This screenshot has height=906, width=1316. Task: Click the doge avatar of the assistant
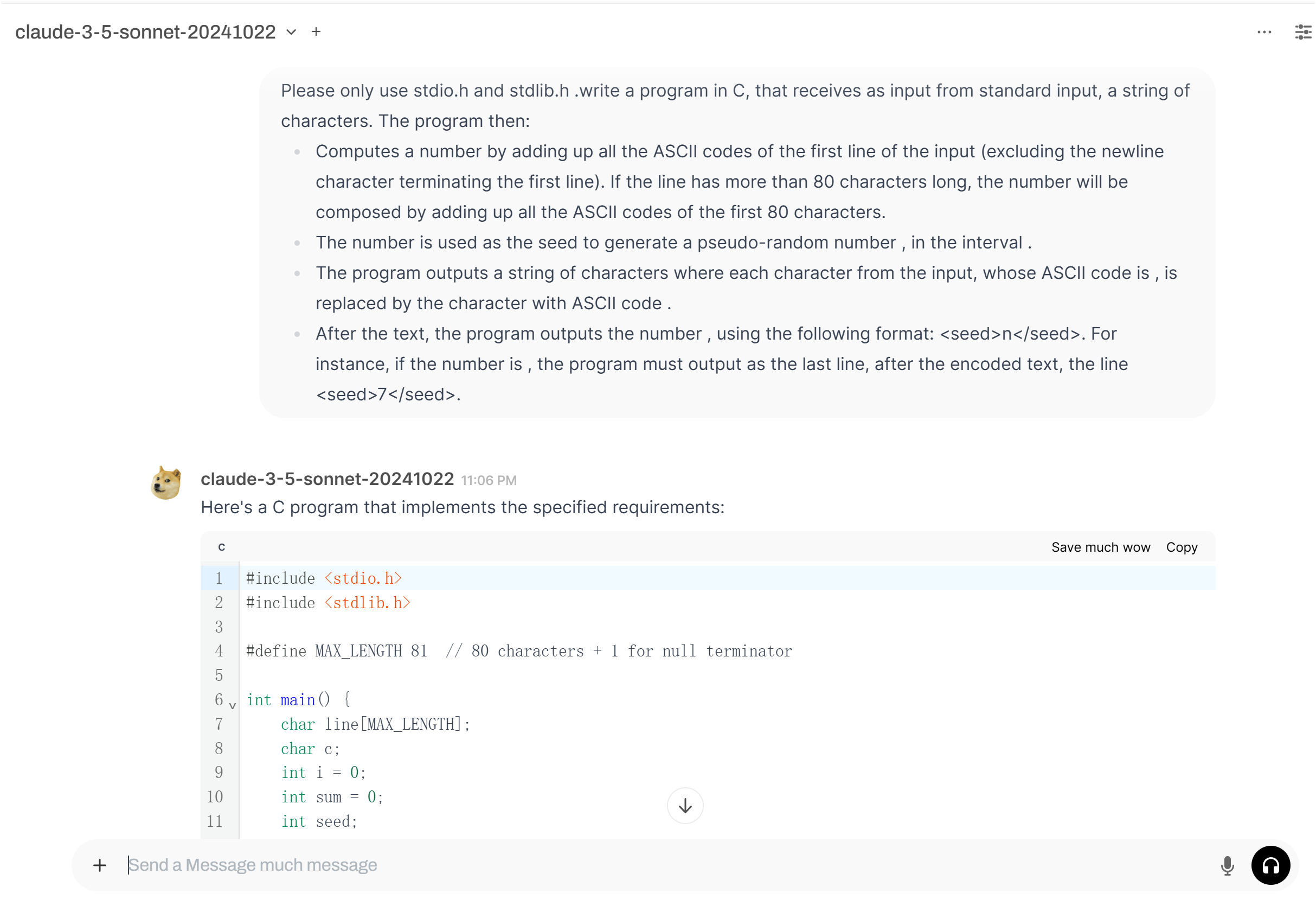tap(166, 483)
